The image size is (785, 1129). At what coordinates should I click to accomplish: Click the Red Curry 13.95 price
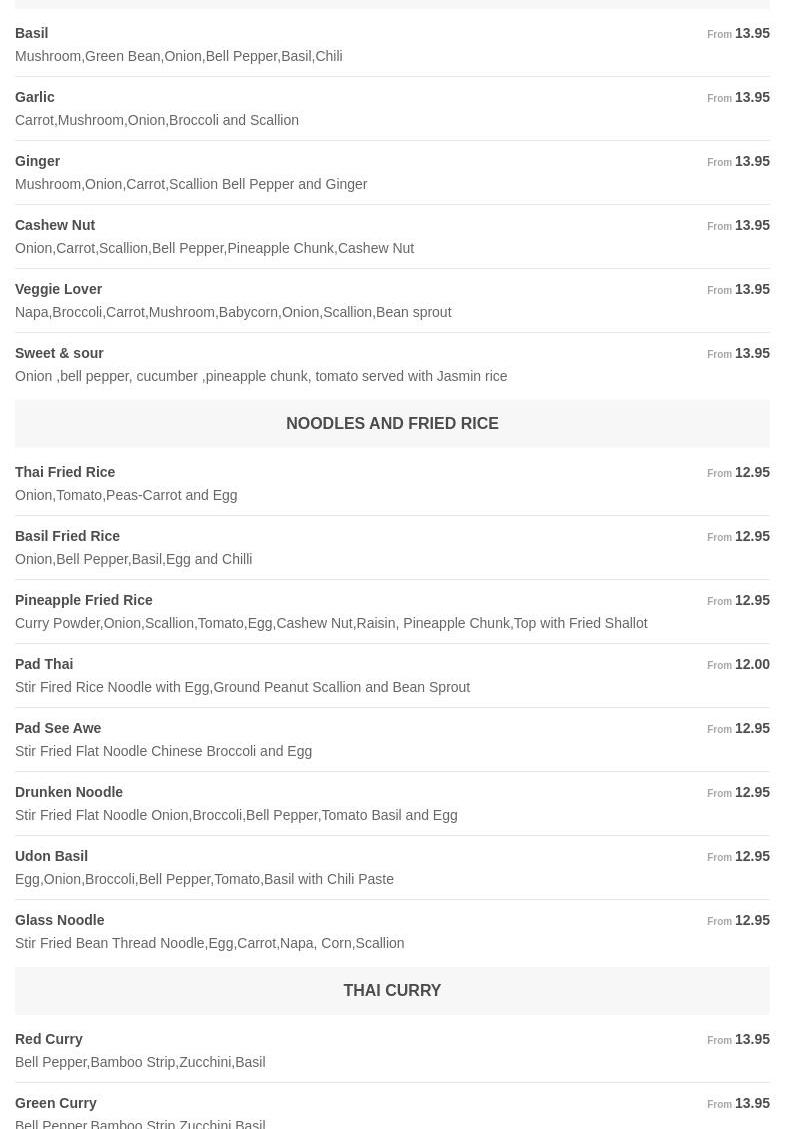(752, 1039)
